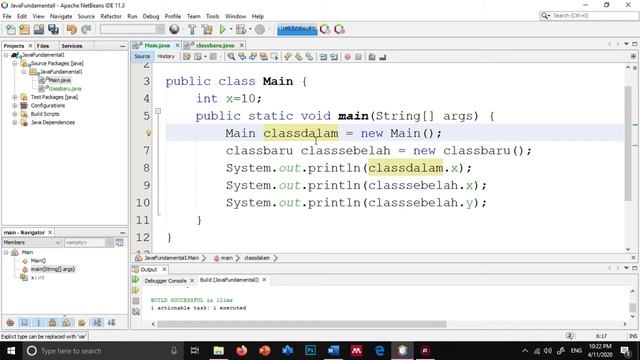The height and width of the screenshot is (360, 640).
Task: Click the Redo arrow in main toolbar
Action: [x=86, y=29]
